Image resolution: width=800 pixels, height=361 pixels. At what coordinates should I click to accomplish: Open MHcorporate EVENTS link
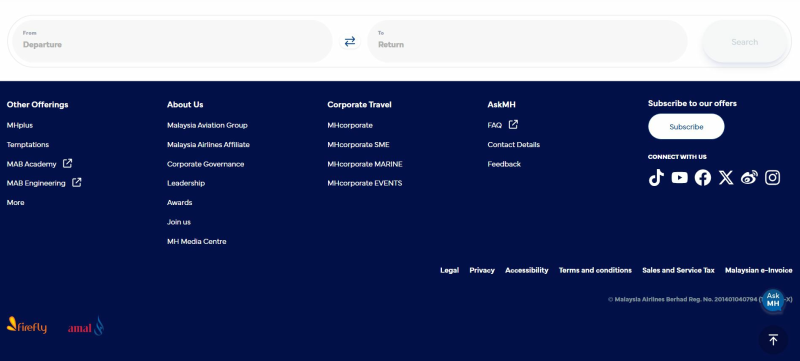coord(365,183)
